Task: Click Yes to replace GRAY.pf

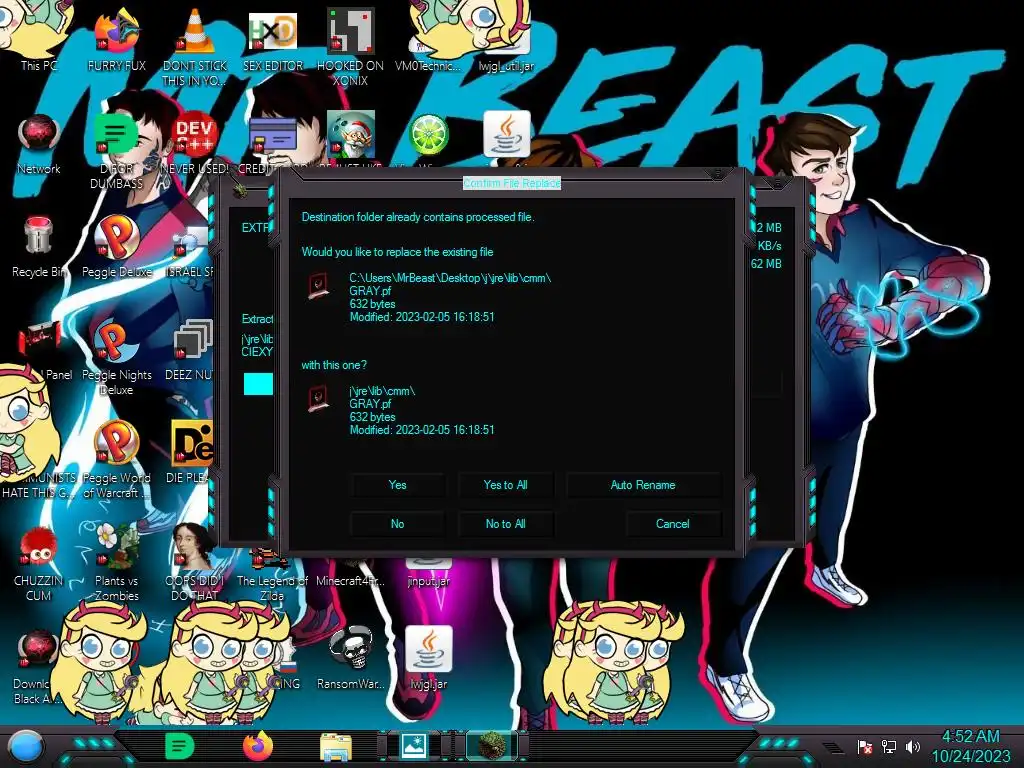Action: point(397,485)
